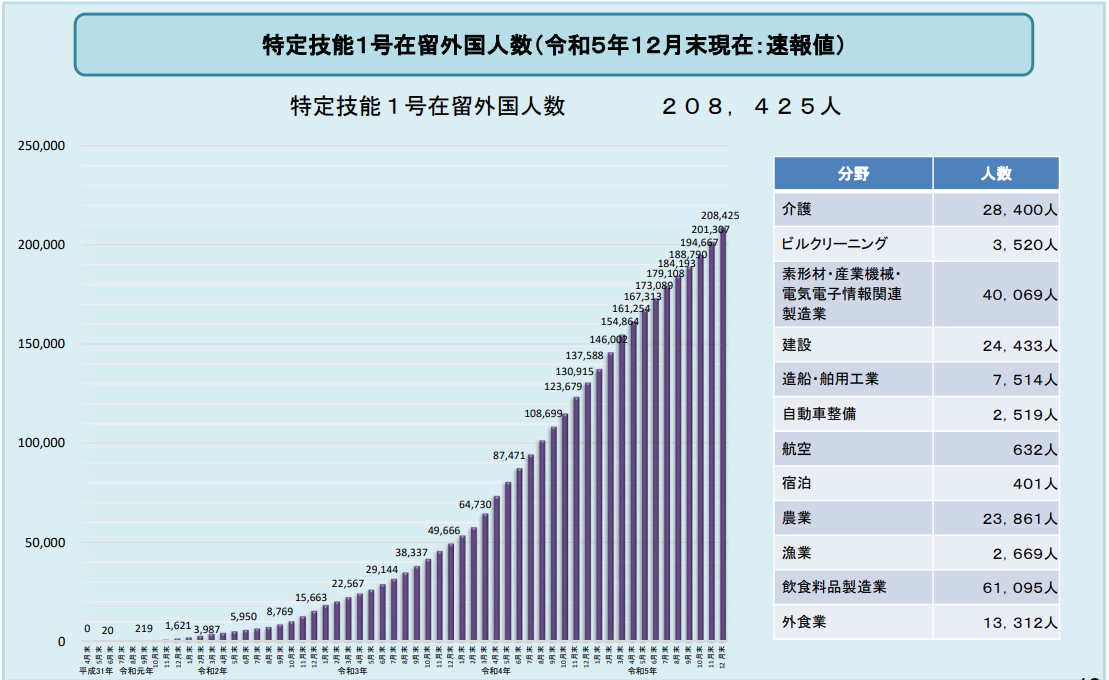Click the bar data label '123,679'
This screenshot has height=680, width=1109.
pos(563,386)
